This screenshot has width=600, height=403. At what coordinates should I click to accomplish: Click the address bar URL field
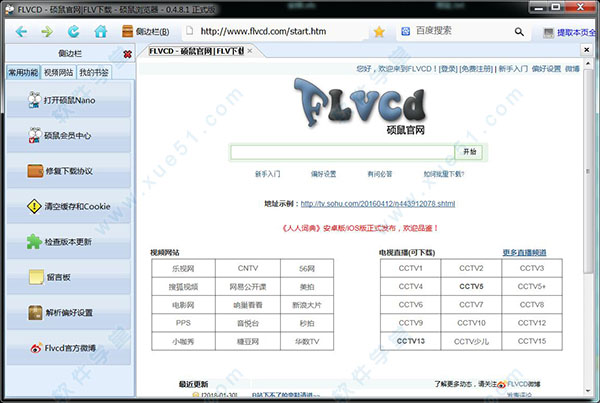pyautogui.click(x=276, y=31)
